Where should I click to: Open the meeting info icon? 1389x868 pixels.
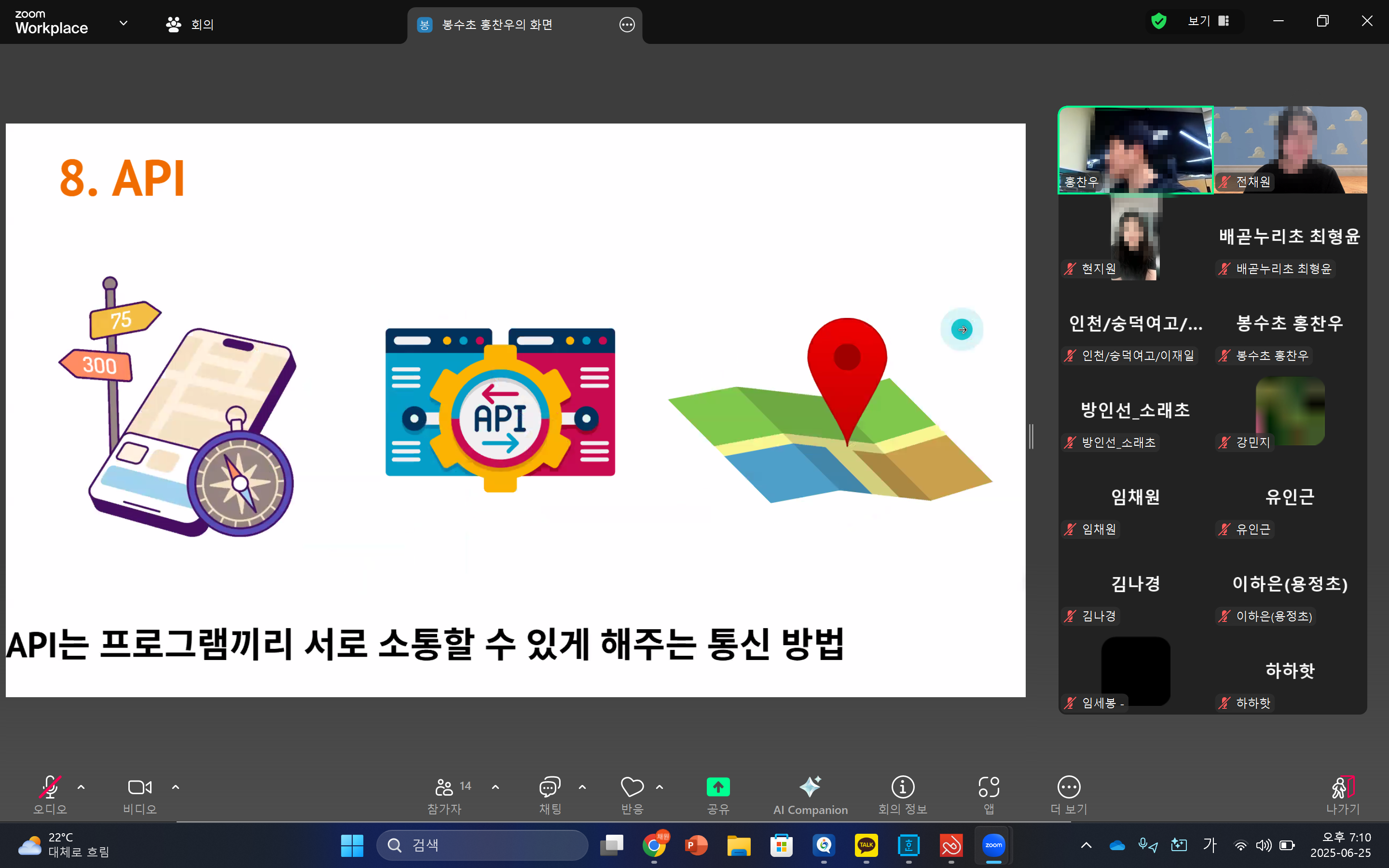[x=902, y=787]
